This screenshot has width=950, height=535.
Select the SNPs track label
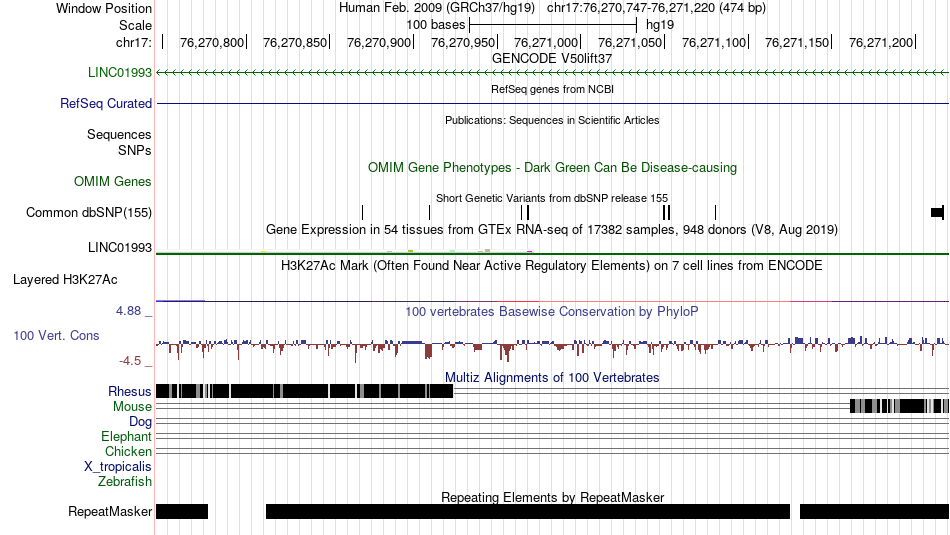coord(135,150)
